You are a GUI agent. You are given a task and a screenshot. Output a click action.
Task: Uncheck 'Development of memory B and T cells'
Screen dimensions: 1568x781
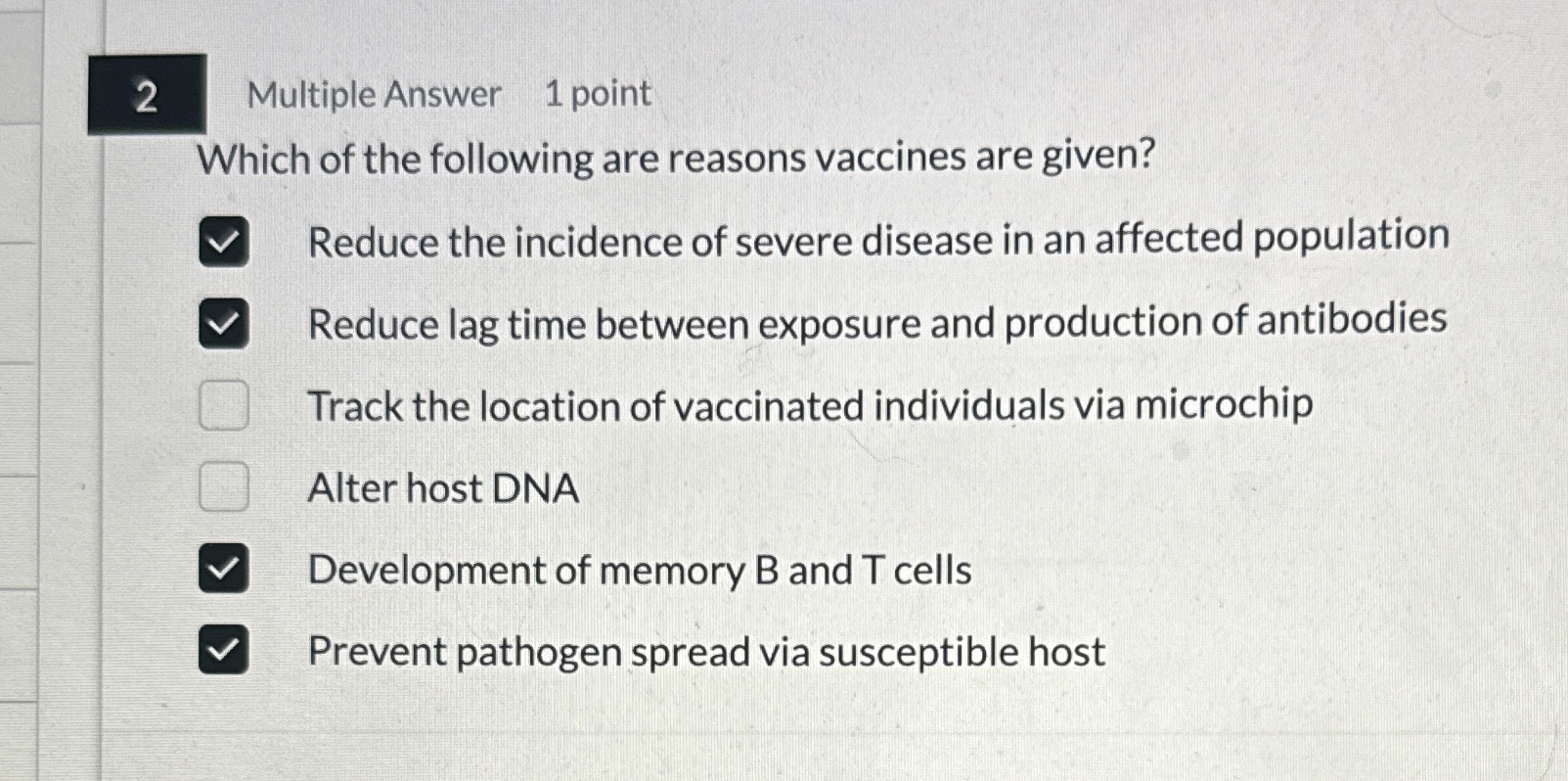coord(223,569)
